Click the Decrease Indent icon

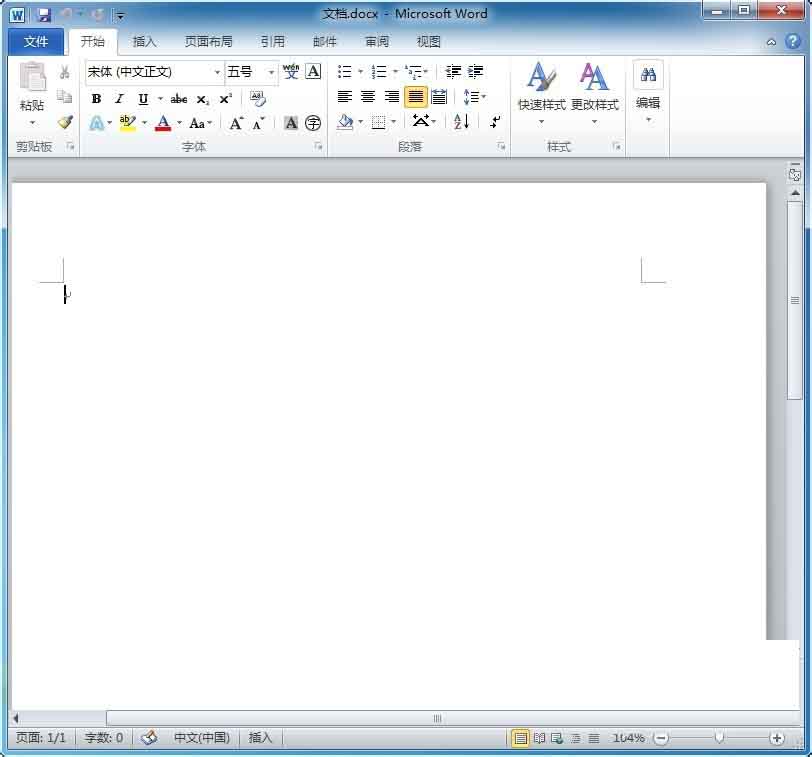453,72
